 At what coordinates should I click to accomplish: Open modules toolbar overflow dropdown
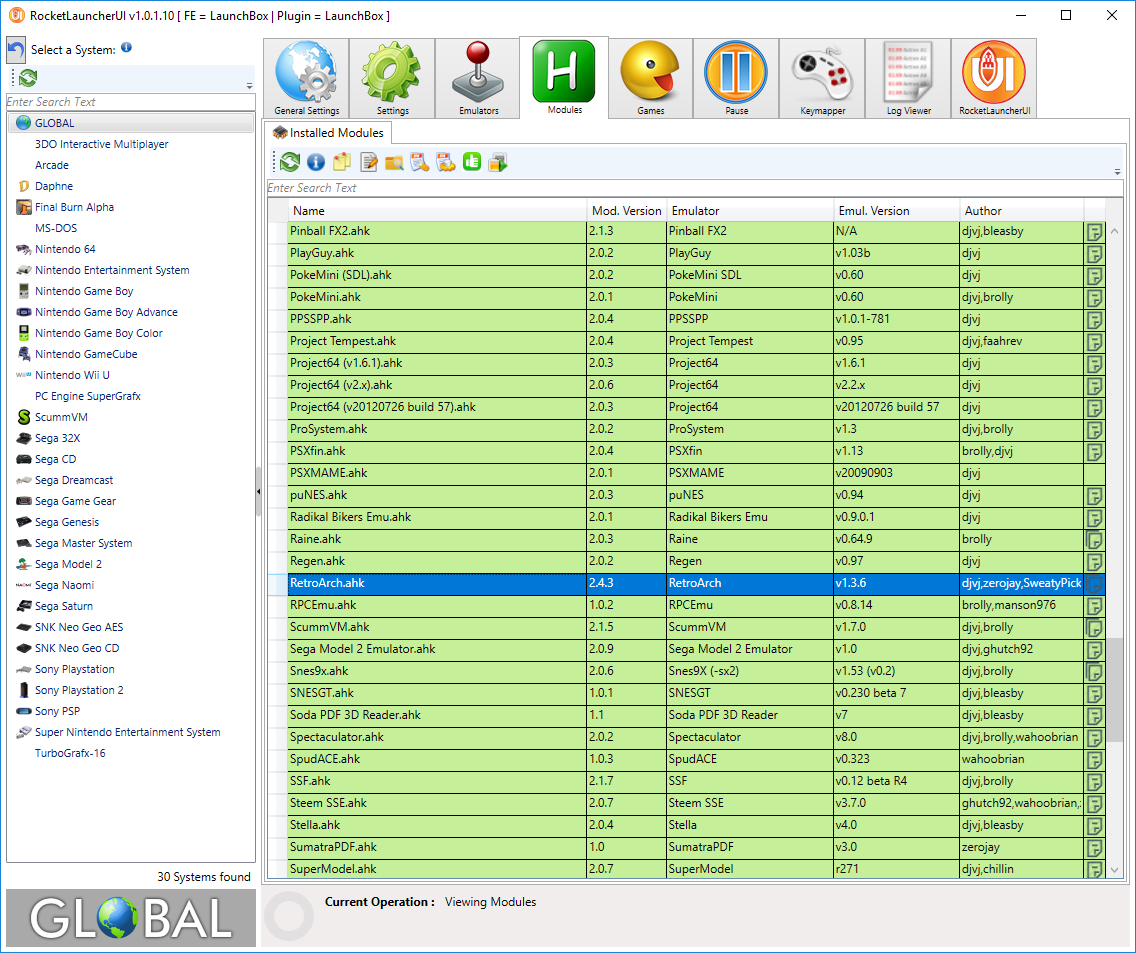(x=1117, y=172)
